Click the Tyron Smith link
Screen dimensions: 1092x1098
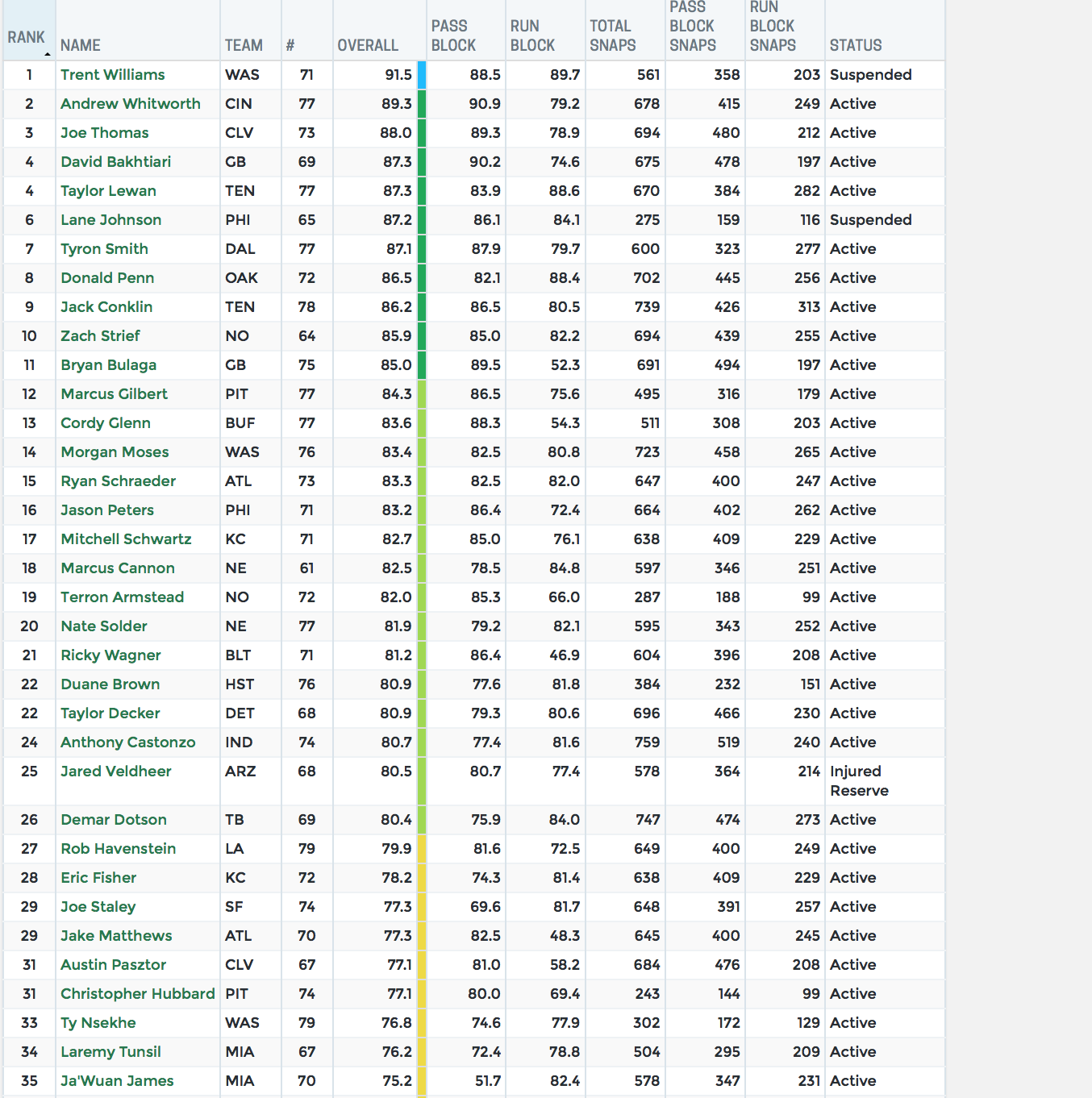104,249
